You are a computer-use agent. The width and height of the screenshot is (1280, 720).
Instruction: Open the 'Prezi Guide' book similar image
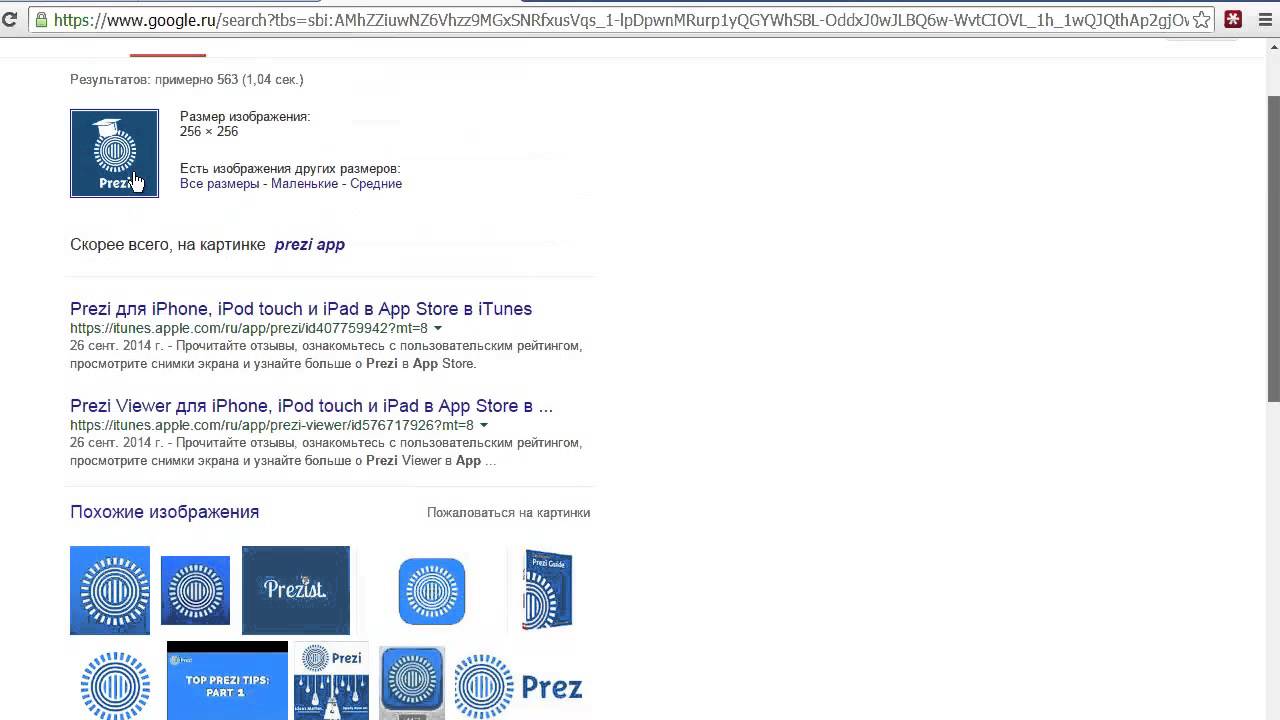tap(548, 590)
